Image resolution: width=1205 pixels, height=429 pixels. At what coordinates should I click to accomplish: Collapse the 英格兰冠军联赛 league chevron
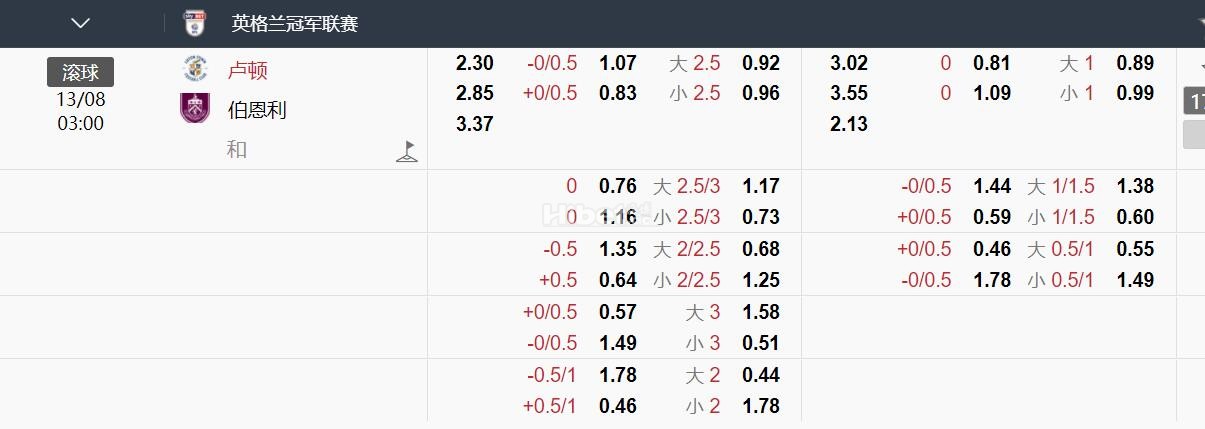coord(81,23)
